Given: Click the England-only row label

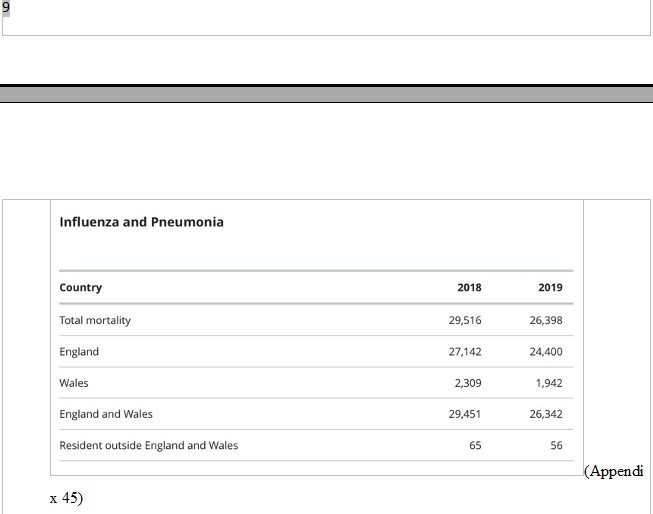Looking at the screenshot, I should (x=79, y=352).
